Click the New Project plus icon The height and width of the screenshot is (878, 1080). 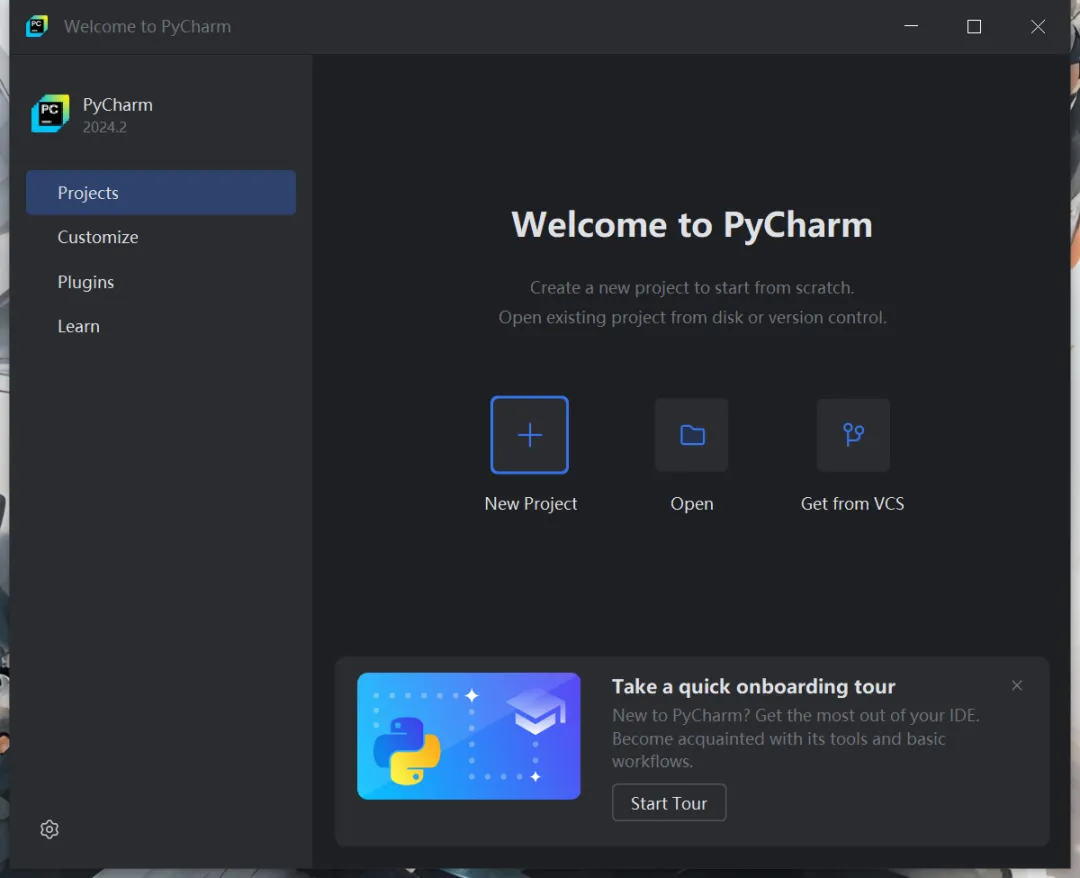(529, 435)
